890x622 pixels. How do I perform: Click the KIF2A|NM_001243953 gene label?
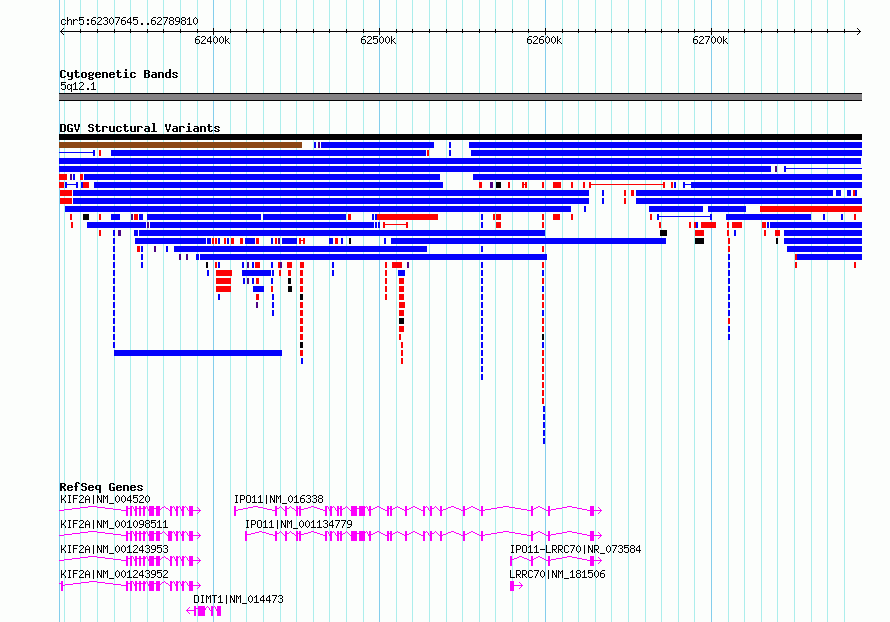coord(114,549)
